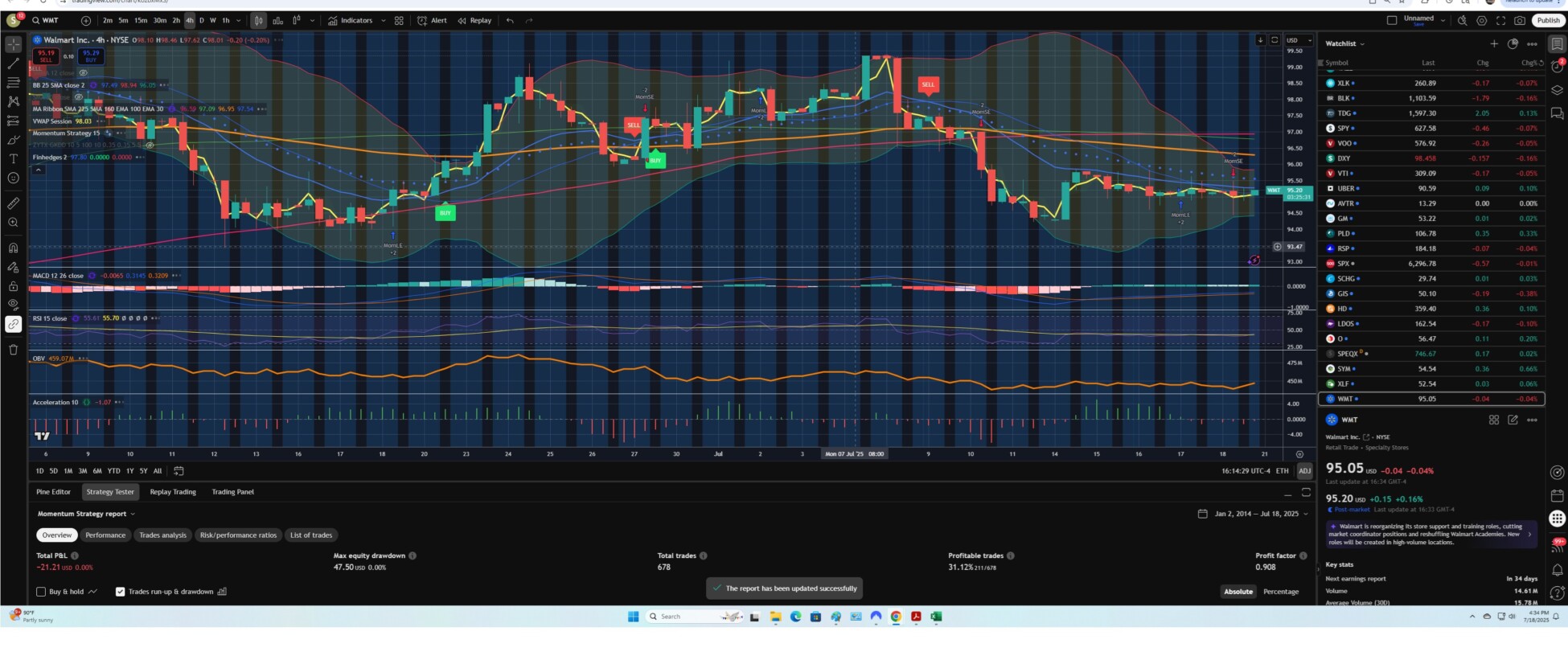Image resolution: width=1568 pixels, height=656 pixels.
Task: Select the trend line drawing tool
Action: pos(13,64)
